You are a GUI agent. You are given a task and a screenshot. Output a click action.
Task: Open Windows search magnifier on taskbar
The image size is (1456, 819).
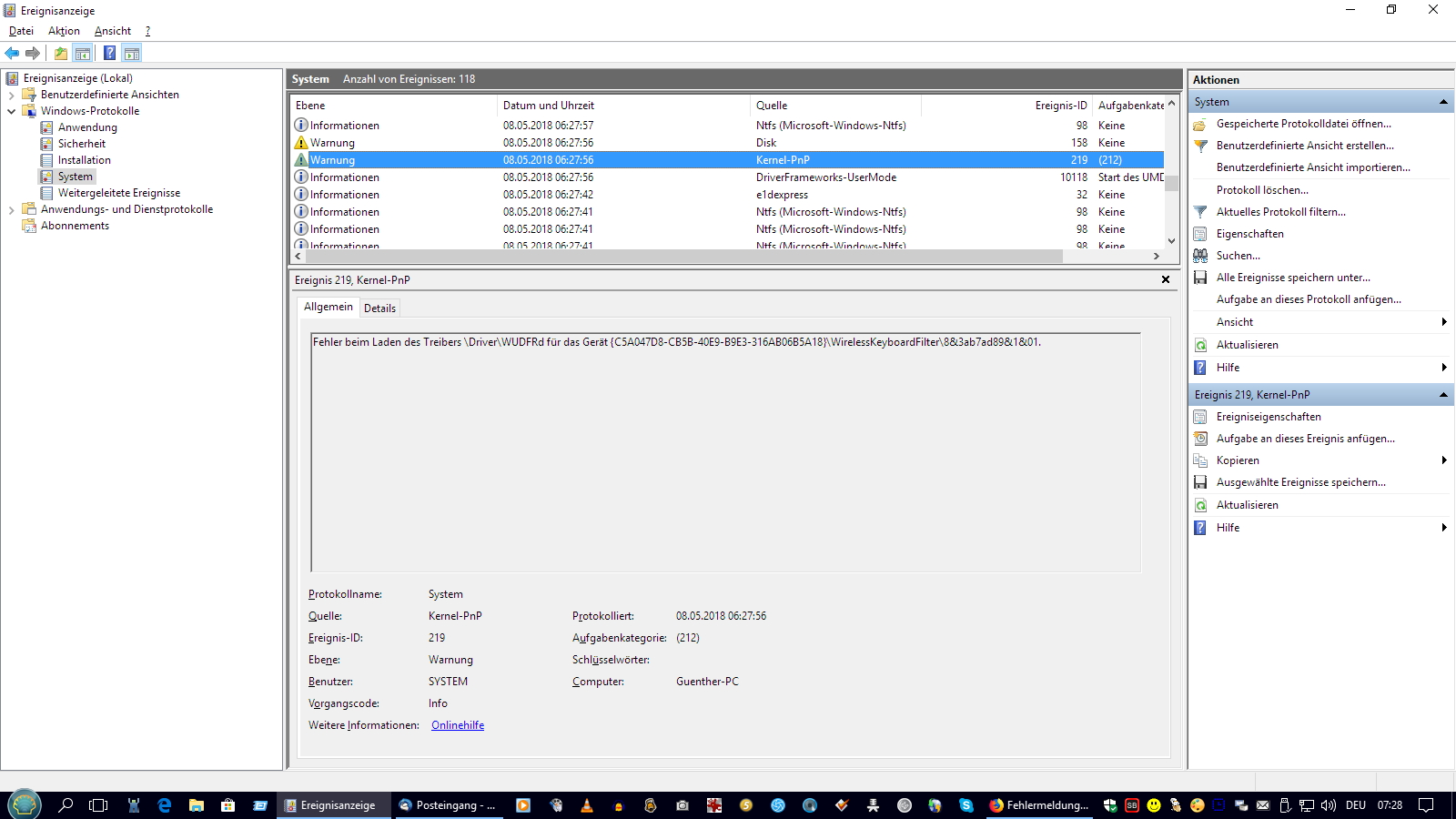[x=66, y=805]
